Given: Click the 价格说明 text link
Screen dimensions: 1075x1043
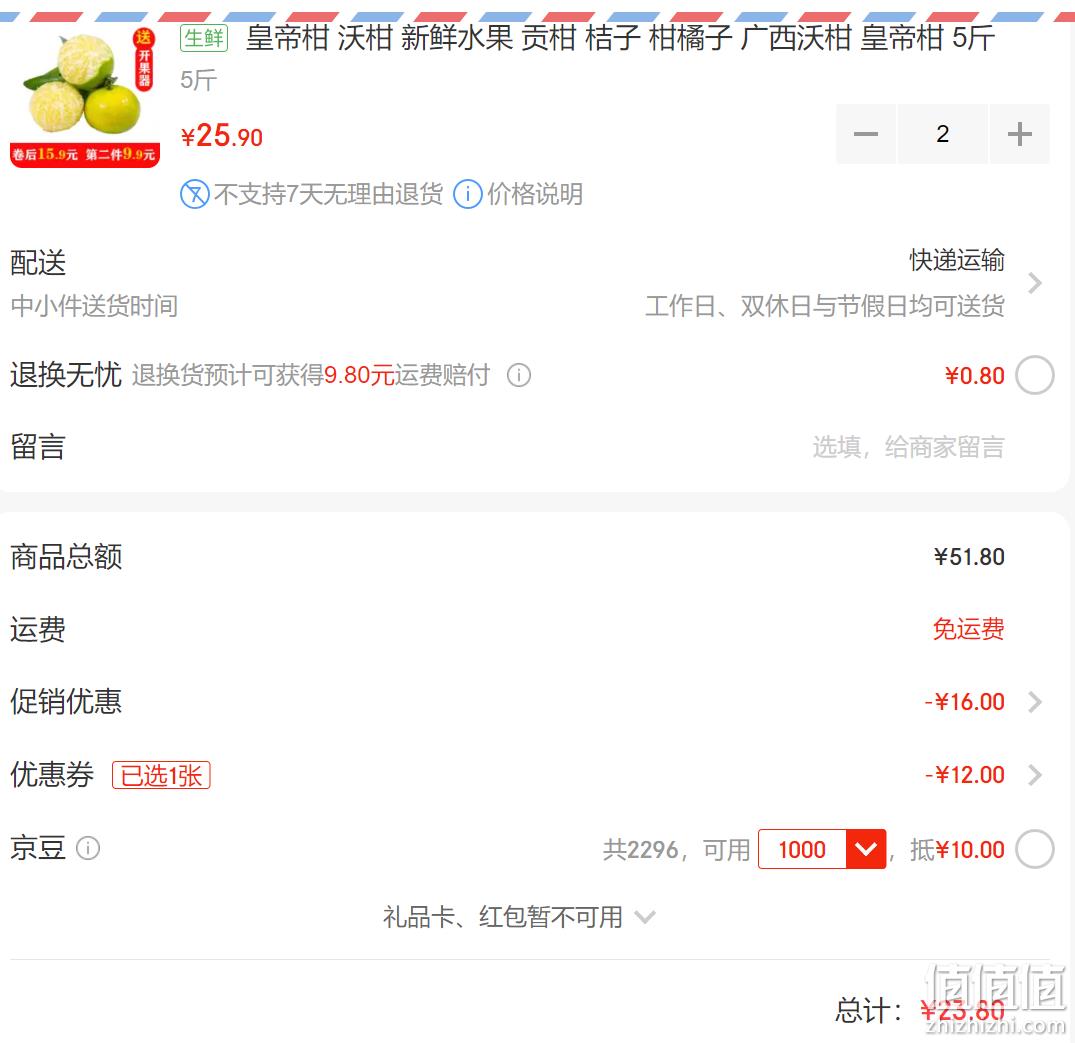Looking at the screenshot, I should pos(535,194).
